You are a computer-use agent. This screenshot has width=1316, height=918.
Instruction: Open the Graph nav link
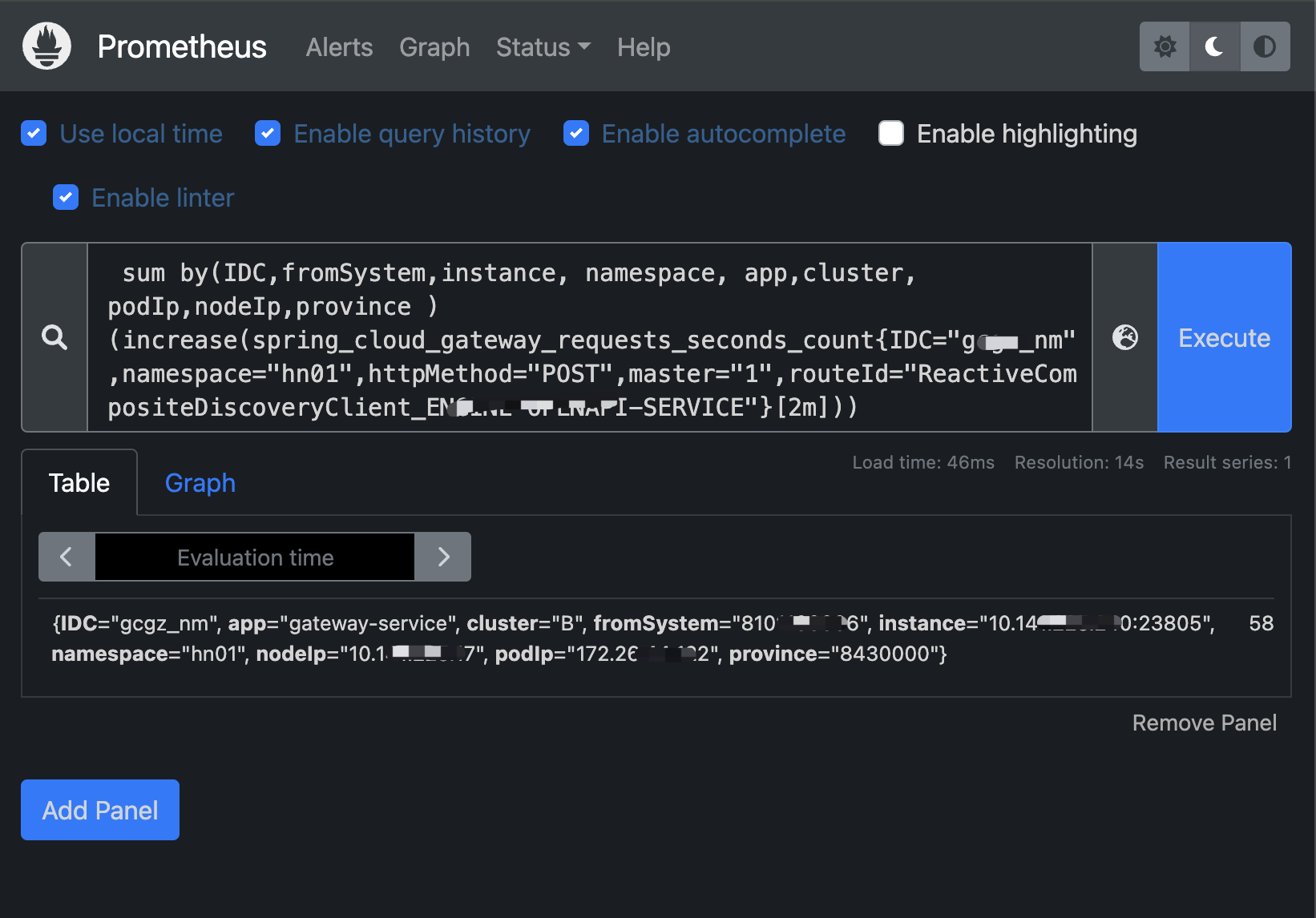(x=434, y=47)
